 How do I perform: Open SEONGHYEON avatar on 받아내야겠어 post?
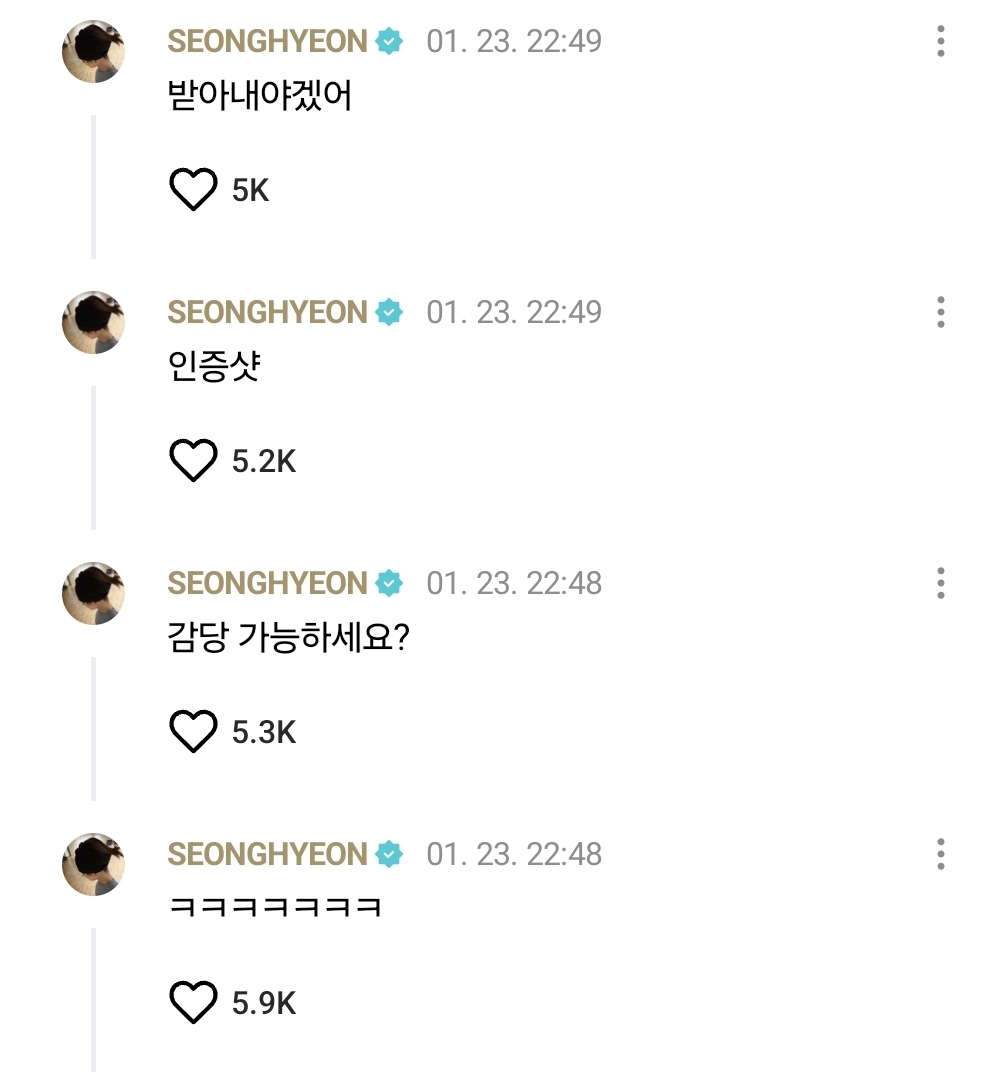pos(93,52)
